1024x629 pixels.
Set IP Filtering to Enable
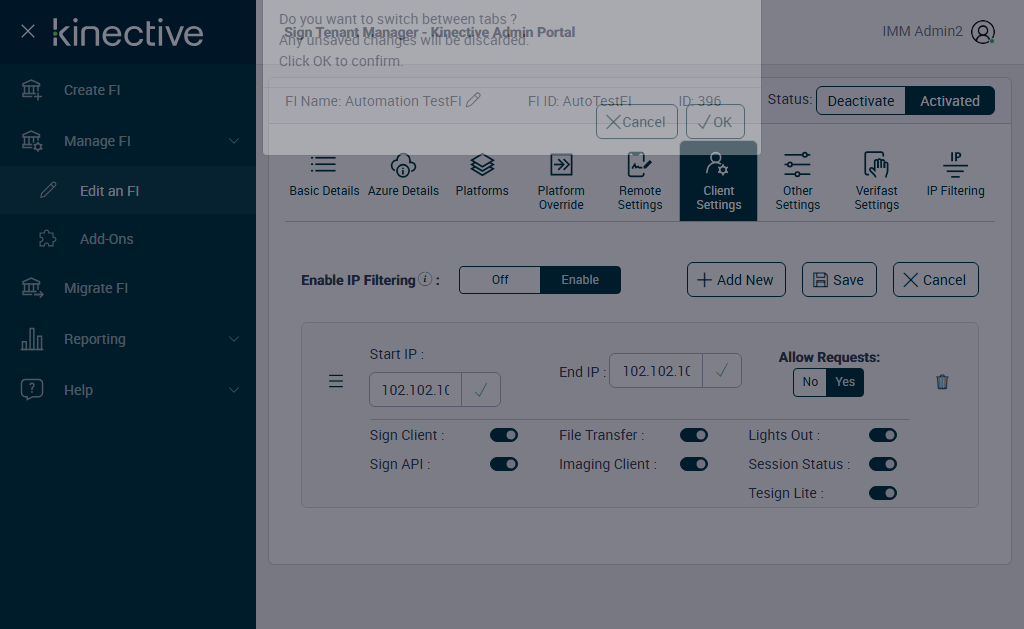coord(580,280)
